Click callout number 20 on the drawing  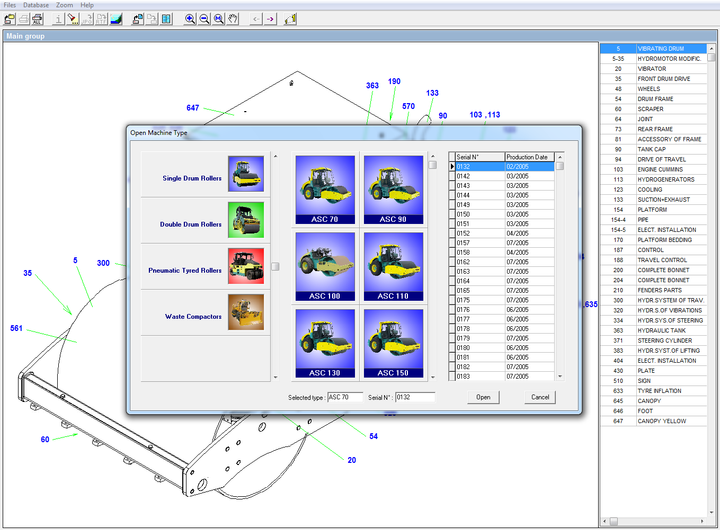pos(352,460)
